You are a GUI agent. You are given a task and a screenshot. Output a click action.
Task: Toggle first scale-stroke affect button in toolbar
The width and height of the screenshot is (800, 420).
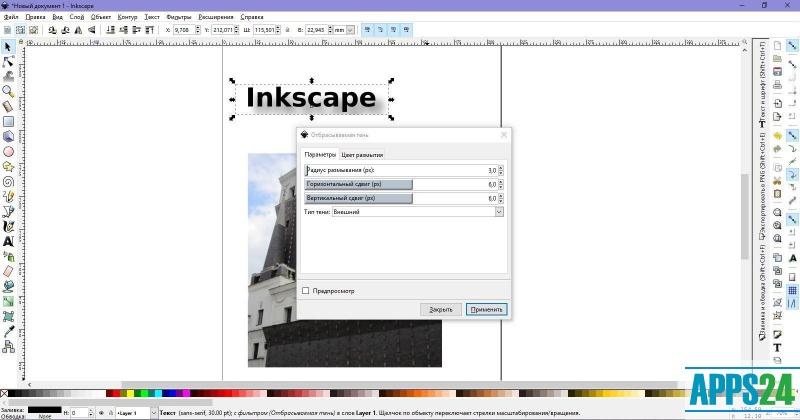tap(367, 30)
